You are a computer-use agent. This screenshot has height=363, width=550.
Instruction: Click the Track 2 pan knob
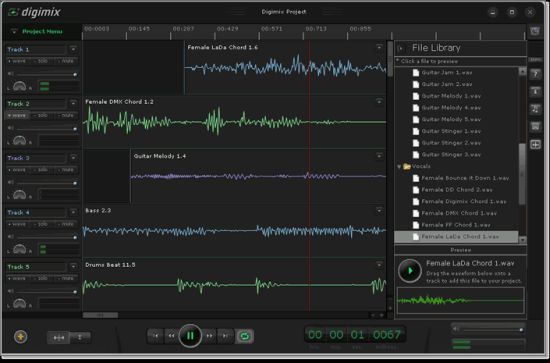pyautogui.click(x=19, y=141)
